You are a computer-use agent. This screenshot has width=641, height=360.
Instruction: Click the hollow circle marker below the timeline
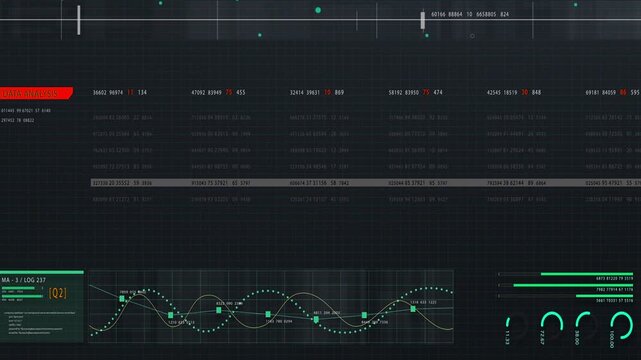click(472, 36)
